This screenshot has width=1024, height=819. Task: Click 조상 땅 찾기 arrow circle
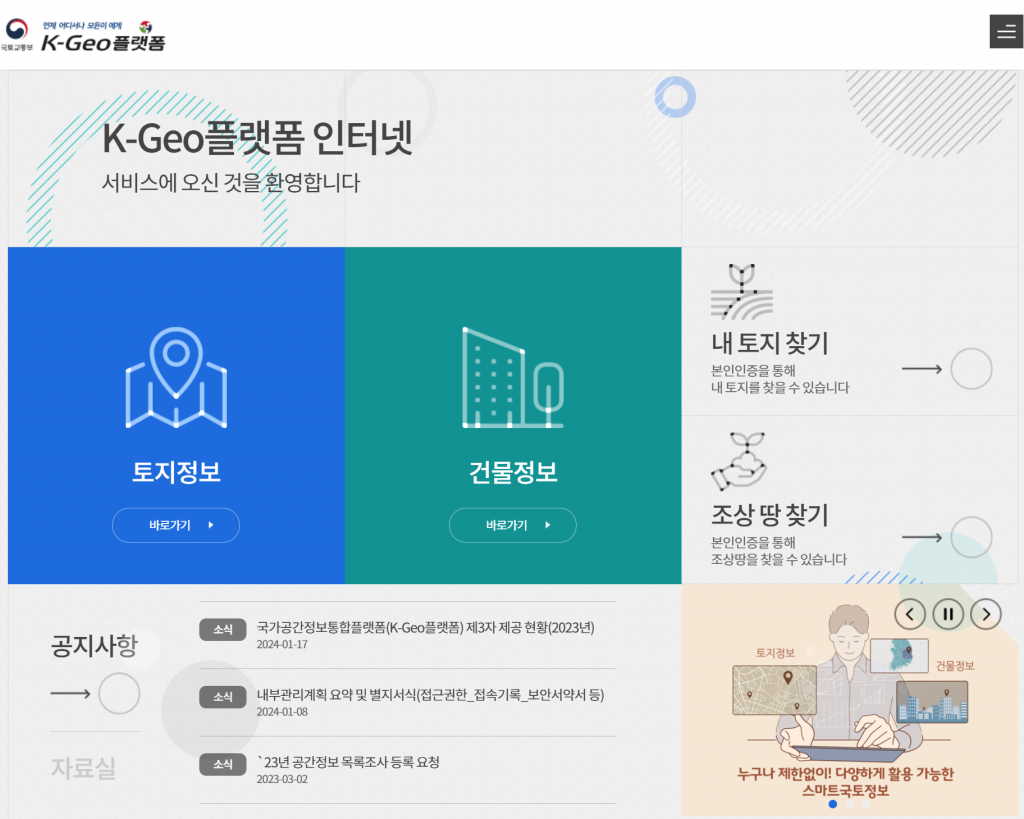click(x=971, y=538)
